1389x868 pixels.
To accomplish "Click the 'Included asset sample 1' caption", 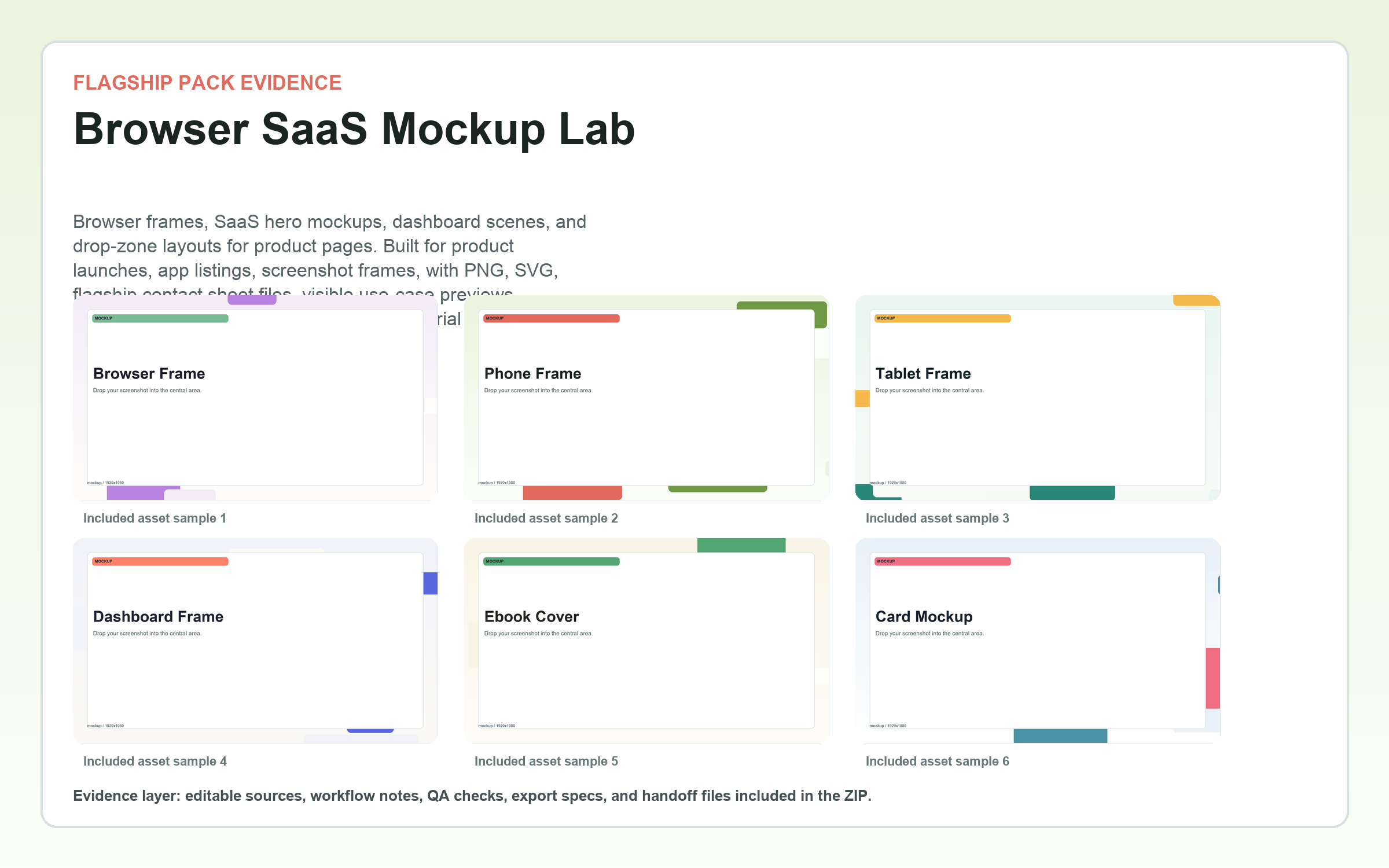I will [x=155, y=518].
